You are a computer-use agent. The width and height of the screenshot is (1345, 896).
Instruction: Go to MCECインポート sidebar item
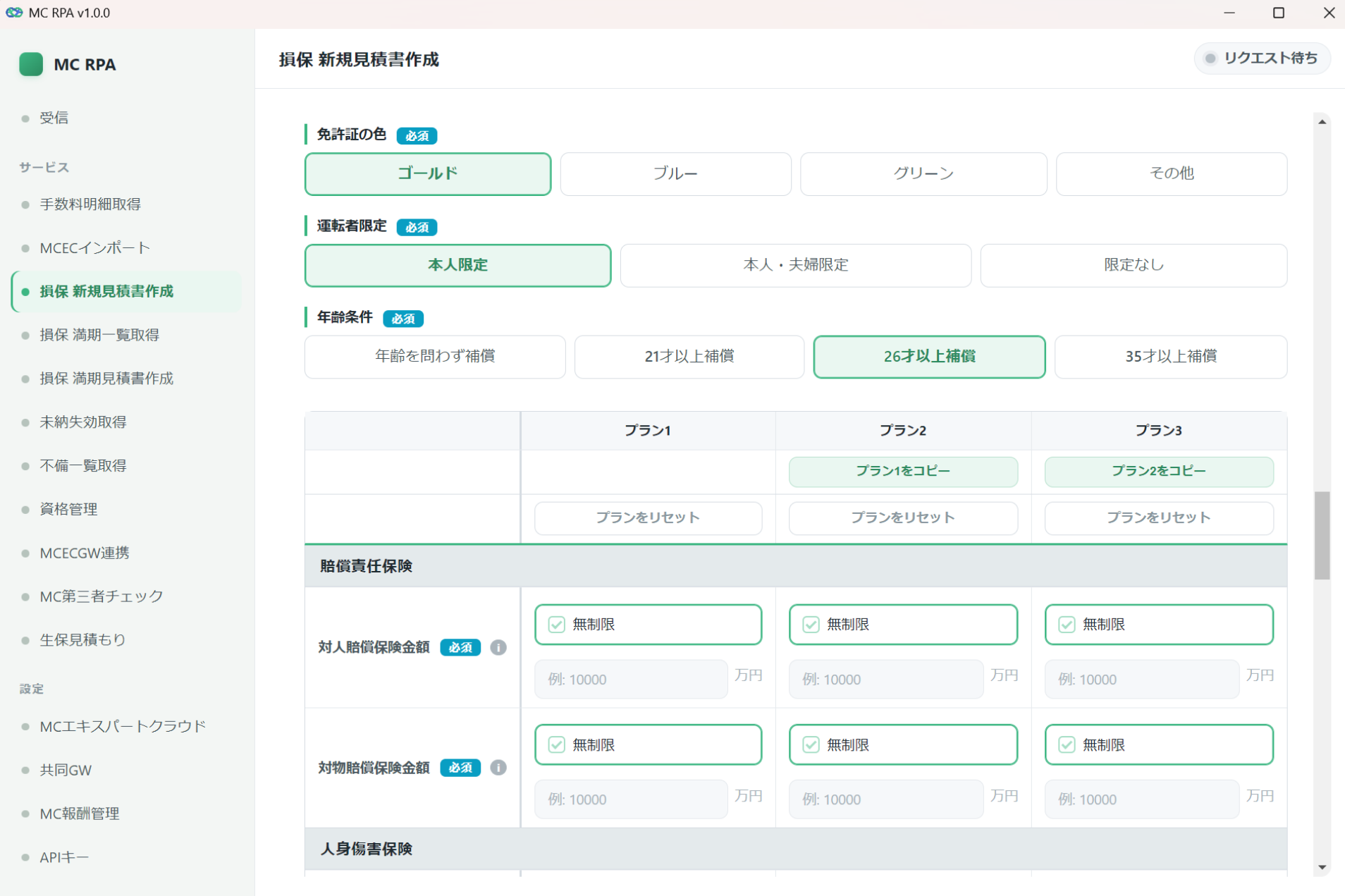(127, 248)
